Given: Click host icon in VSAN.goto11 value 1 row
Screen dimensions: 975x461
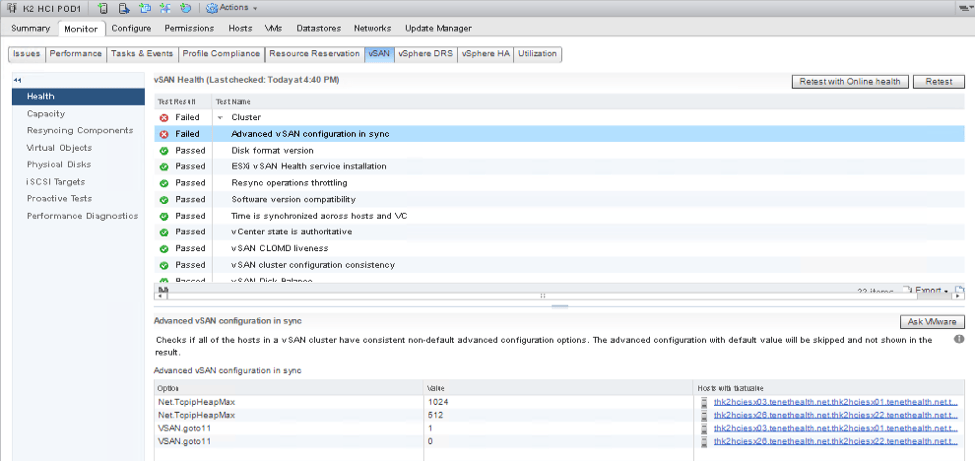Looking at the screenshot, I should [x=705, y=429].
